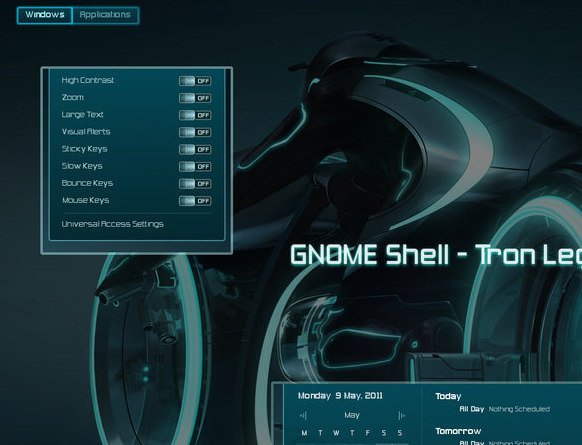Enable the Sticky Keys switch
The width and height of the screenshot is (582, 445).
tap(195, 149)
